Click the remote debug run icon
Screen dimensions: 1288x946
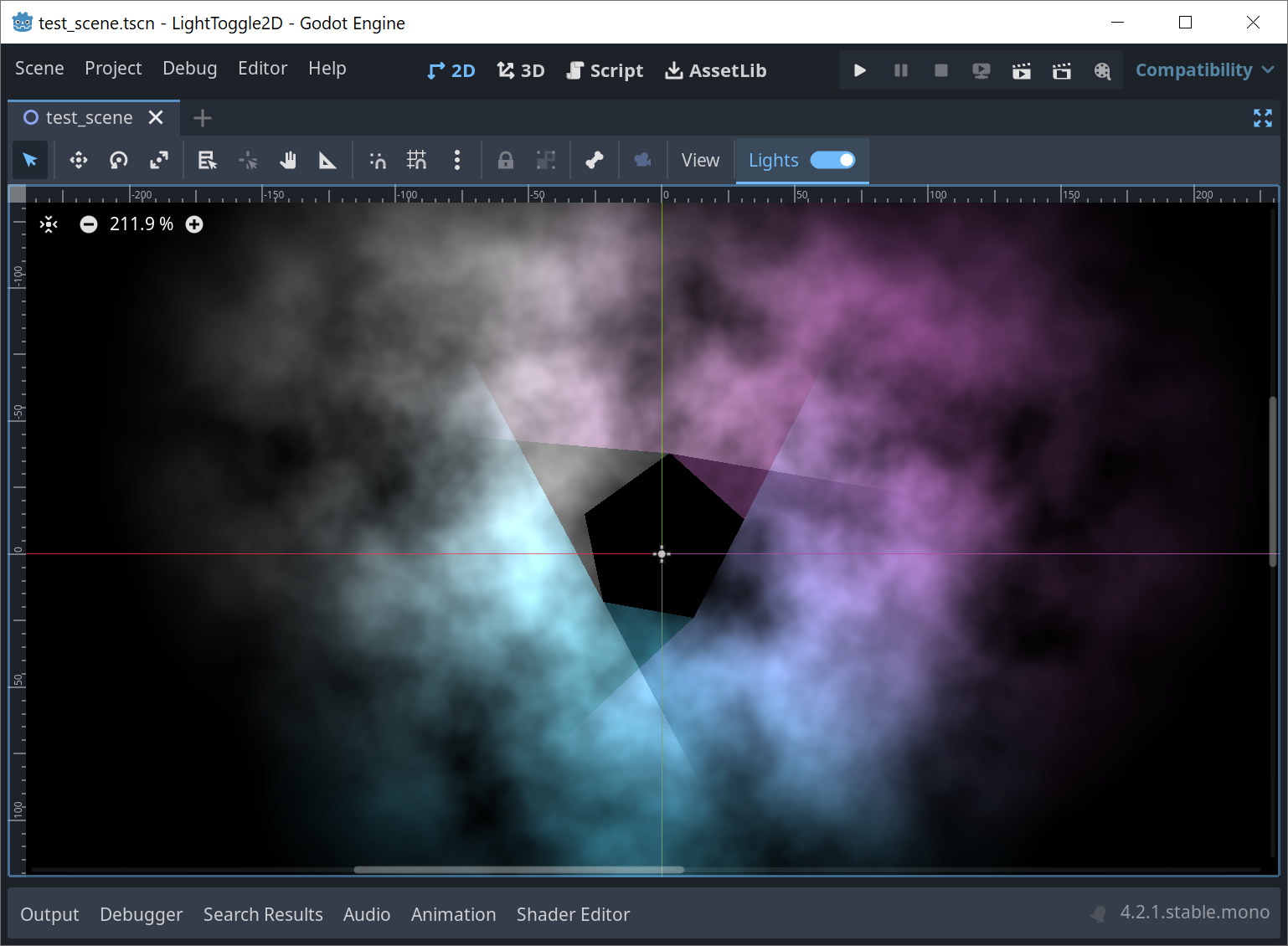point(981,70)
